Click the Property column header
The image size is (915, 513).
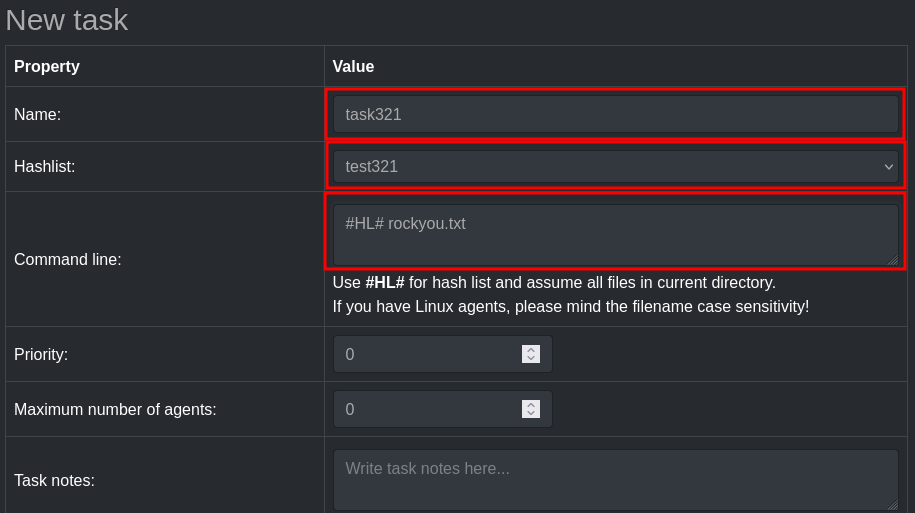click(x=47, y=67)
